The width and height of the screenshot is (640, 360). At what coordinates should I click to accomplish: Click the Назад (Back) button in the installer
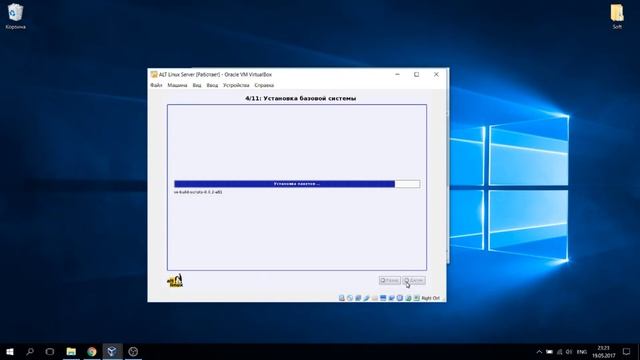pos(389,280)
